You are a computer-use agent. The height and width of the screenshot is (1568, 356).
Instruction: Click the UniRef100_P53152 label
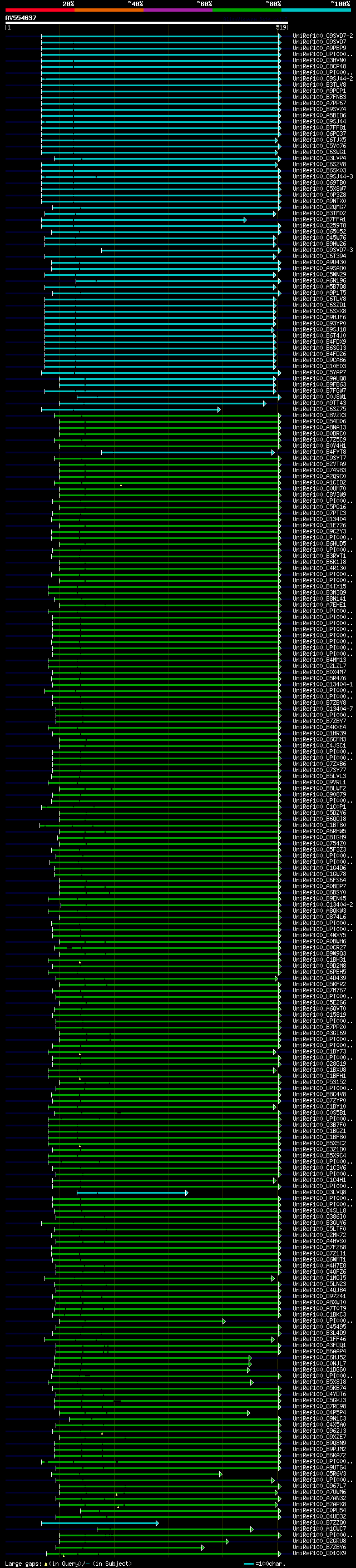point(319,1082)
